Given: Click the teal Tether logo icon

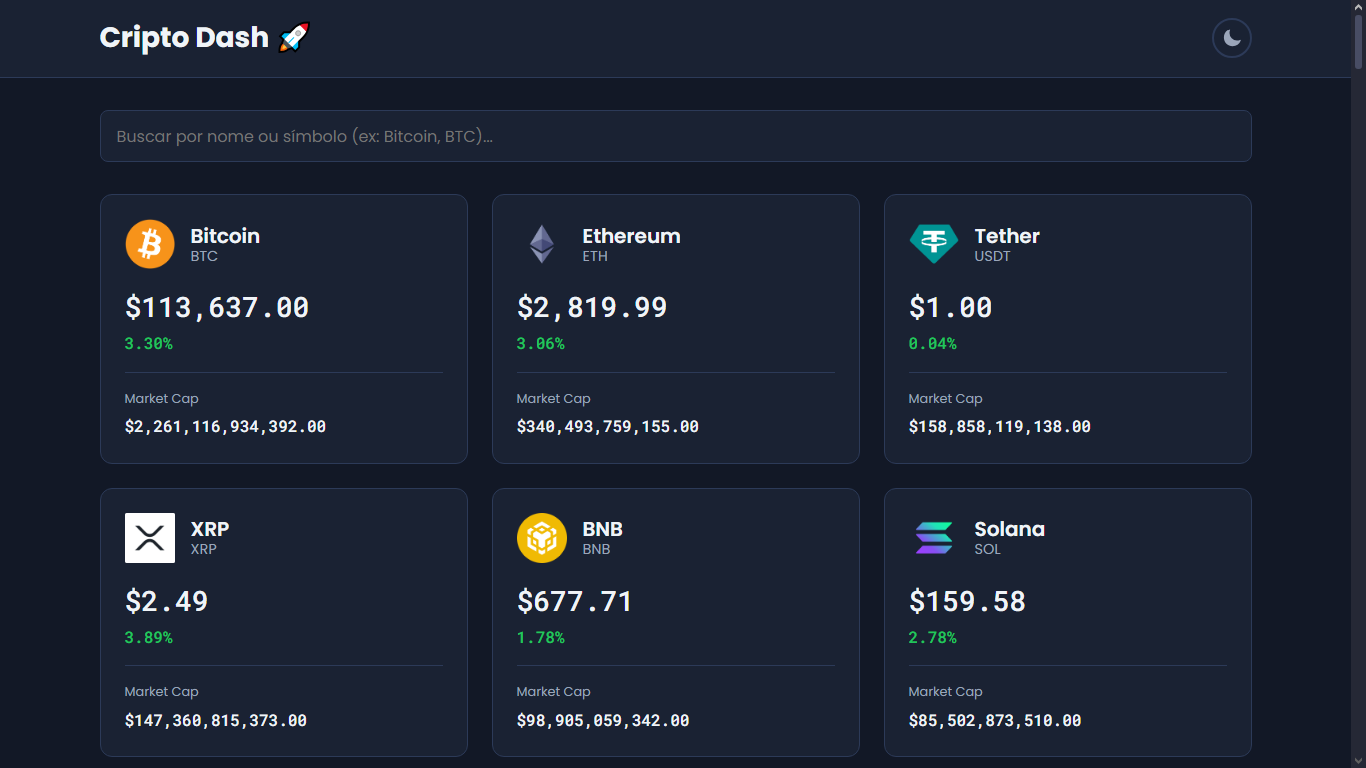Looking at the screenshot, I should point(934,244).
